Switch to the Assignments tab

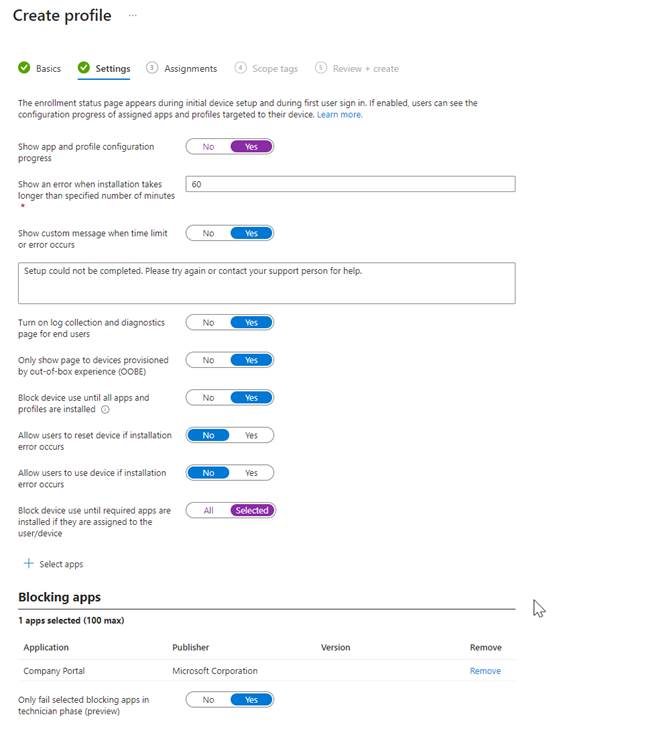click(x=190, y=69)
